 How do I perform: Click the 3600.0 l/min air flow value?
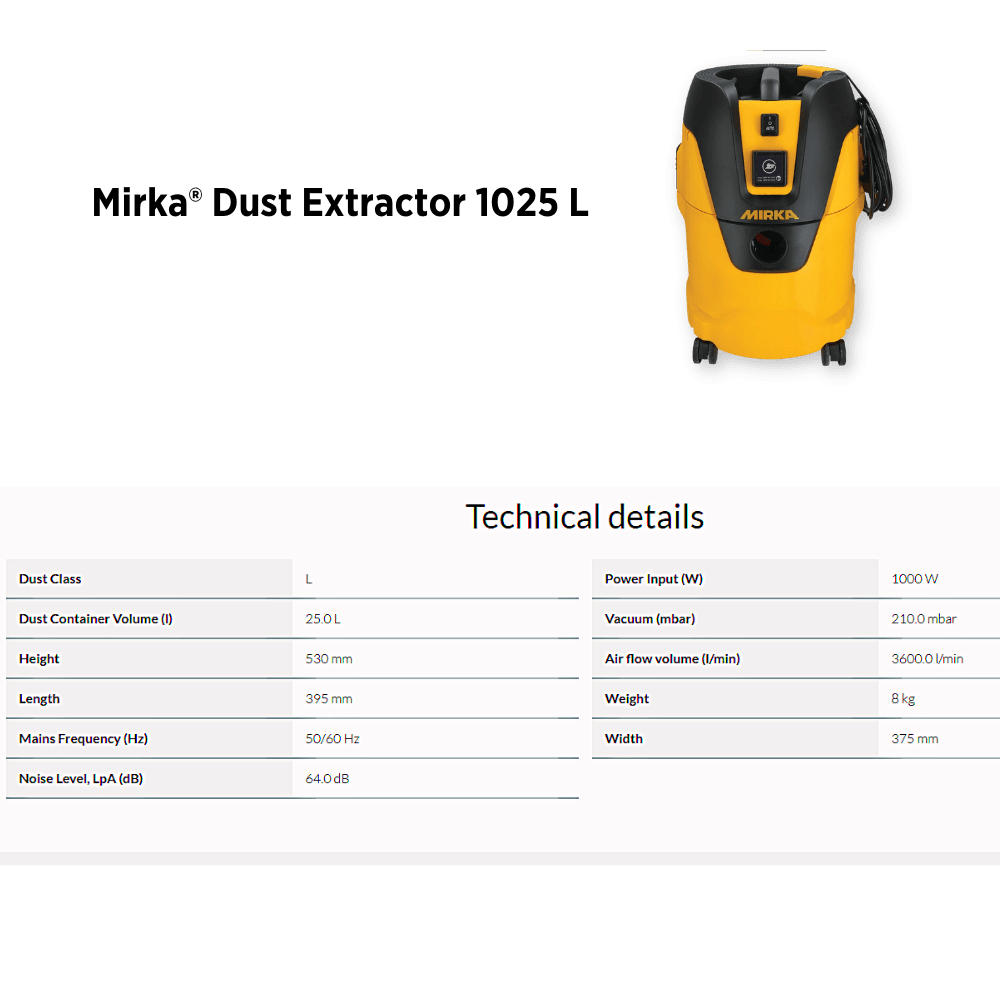pos(927,659)
